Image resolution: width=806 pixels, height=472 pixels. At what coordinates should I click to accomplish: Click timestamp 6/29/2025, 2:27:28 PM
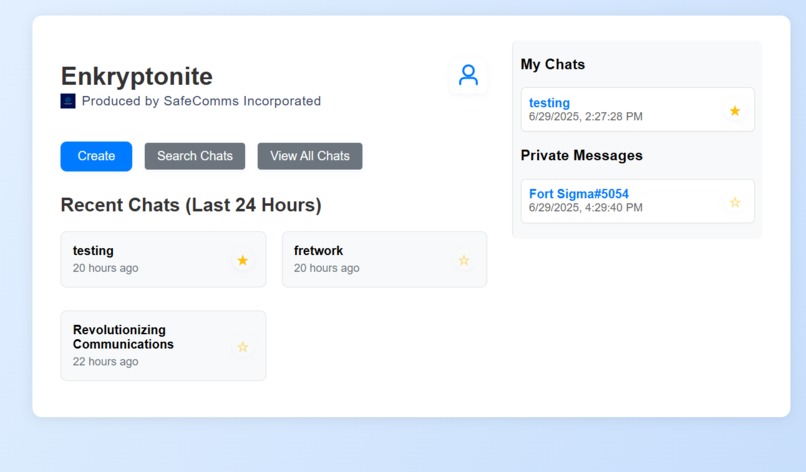pos(585,117)
